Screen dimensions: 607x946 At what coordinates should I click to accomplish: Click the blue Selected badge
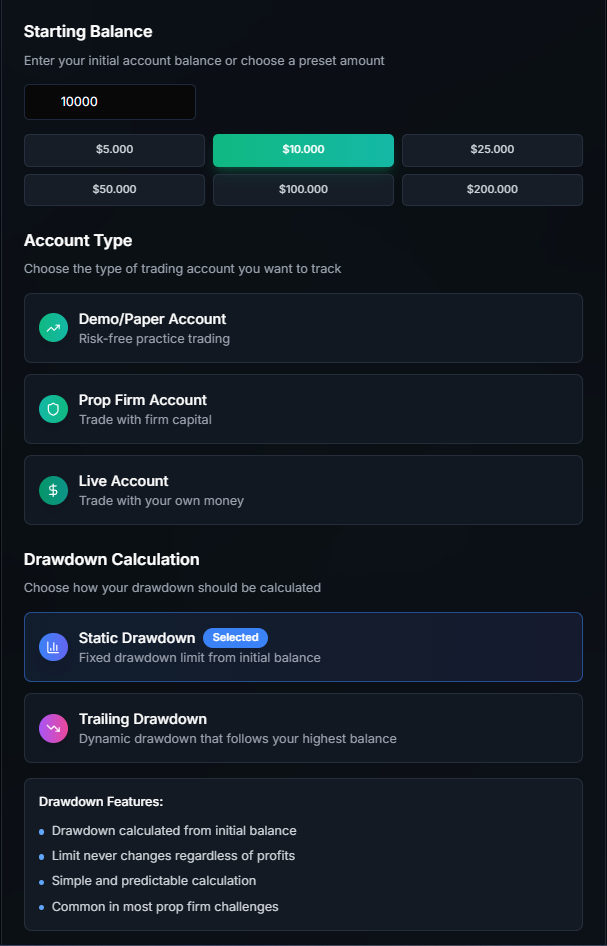235,637
